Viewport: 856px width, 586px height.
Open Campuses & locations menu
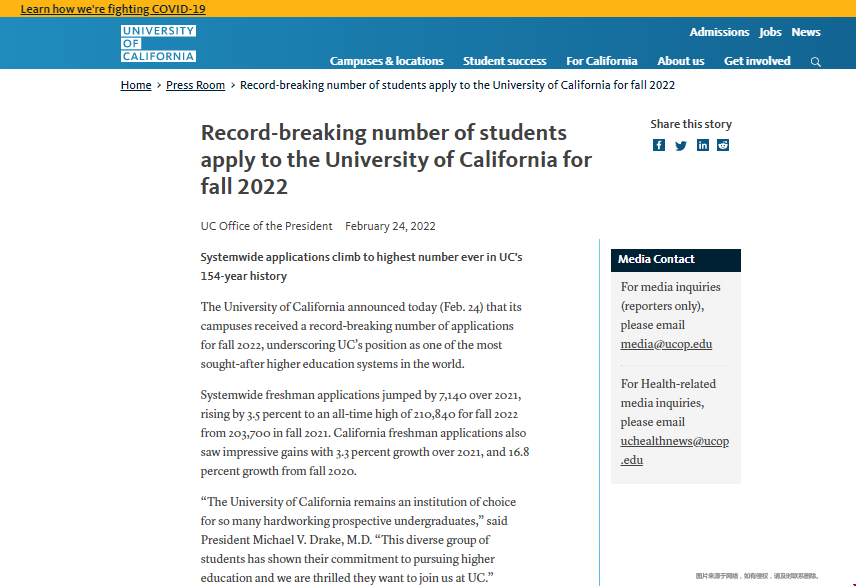(387, 61)
